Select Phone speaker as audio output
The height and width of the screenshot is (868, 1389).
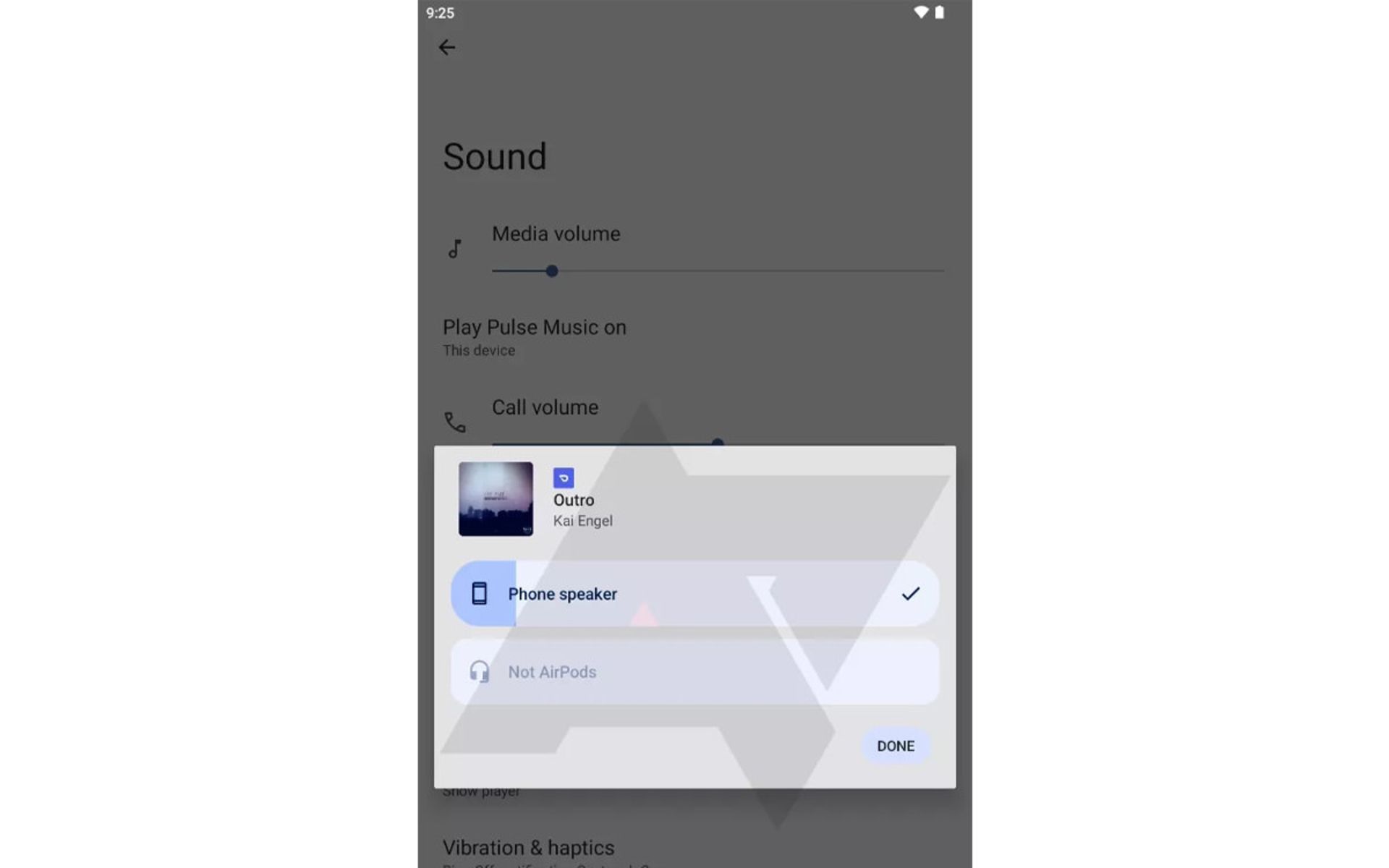695,594
